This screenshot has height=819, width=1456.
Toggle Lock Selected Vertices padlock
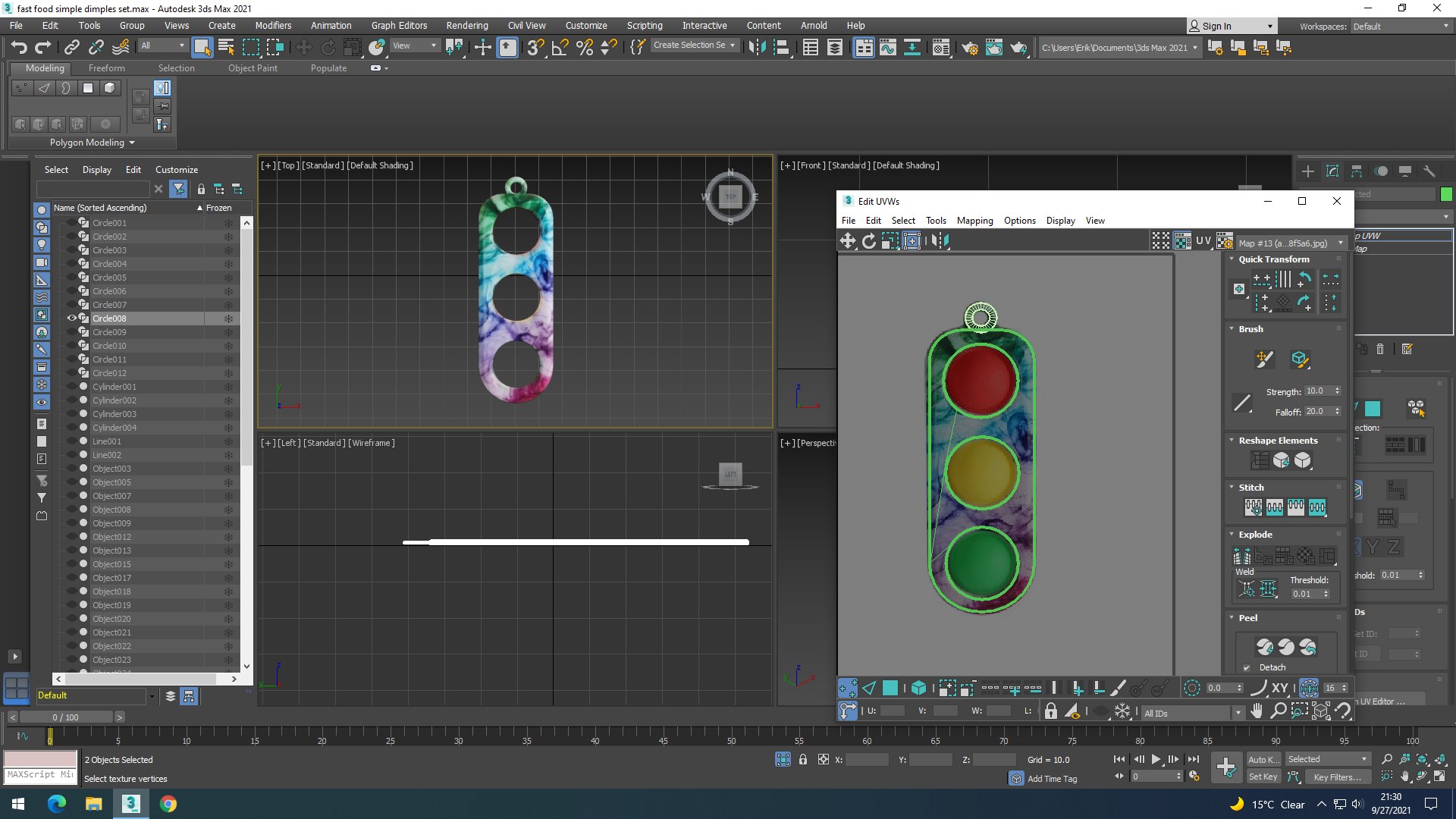coord(1050,711)
